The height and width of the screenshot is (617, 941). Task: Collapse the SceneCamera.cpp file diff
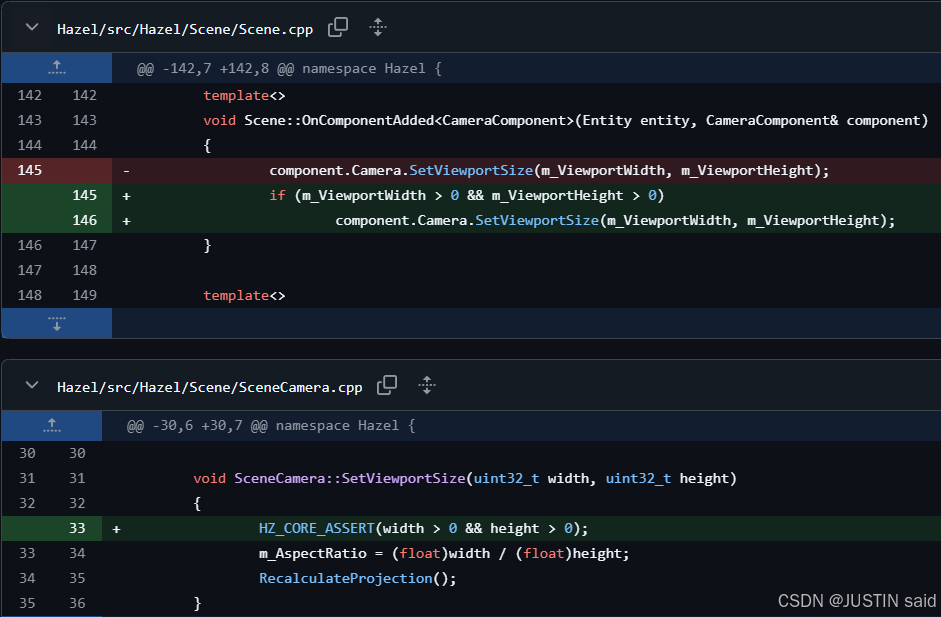[x=32, y=385]
